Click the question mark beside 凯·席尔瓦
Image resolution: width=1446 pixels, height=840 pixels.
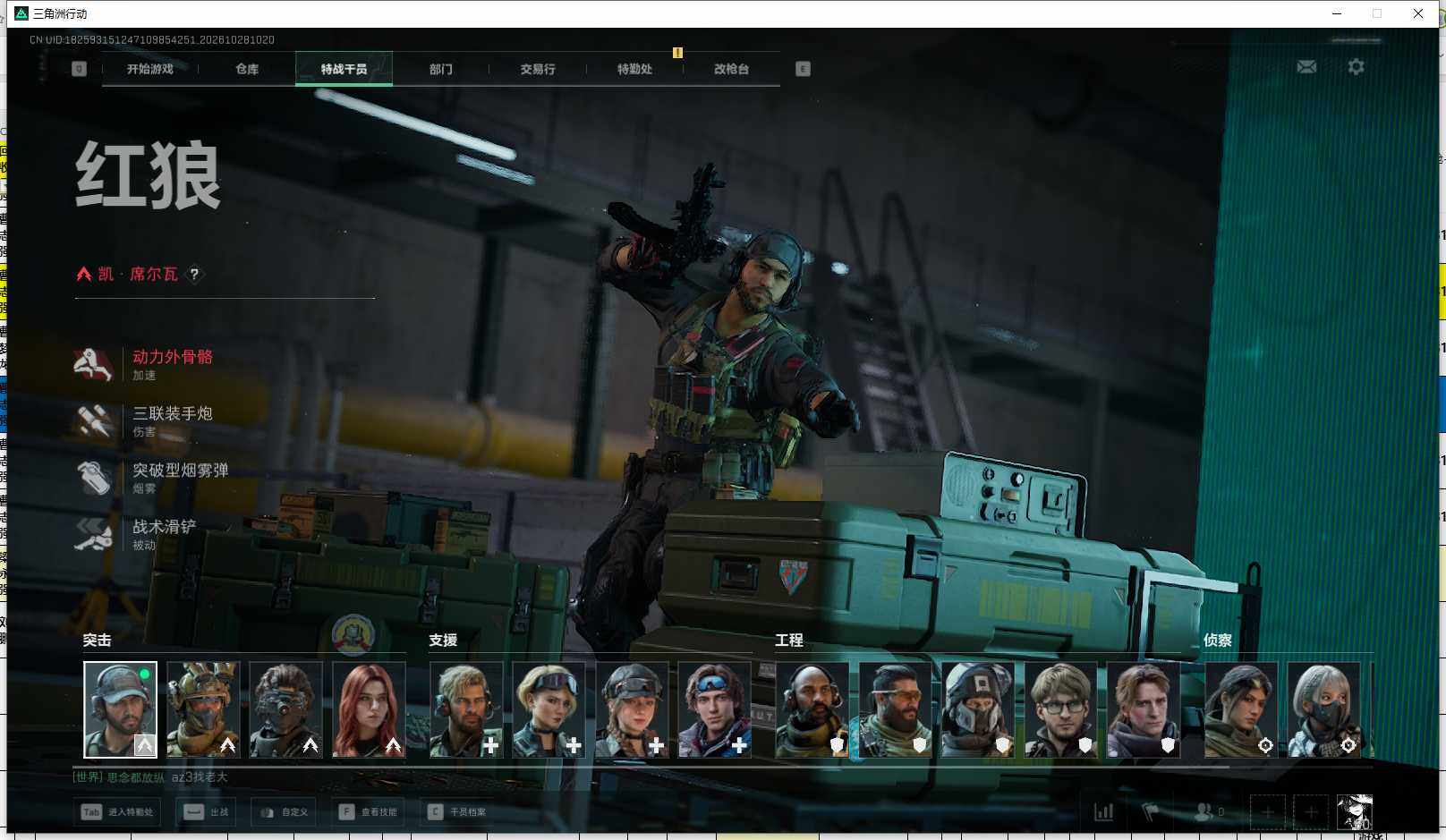[194, 275]
